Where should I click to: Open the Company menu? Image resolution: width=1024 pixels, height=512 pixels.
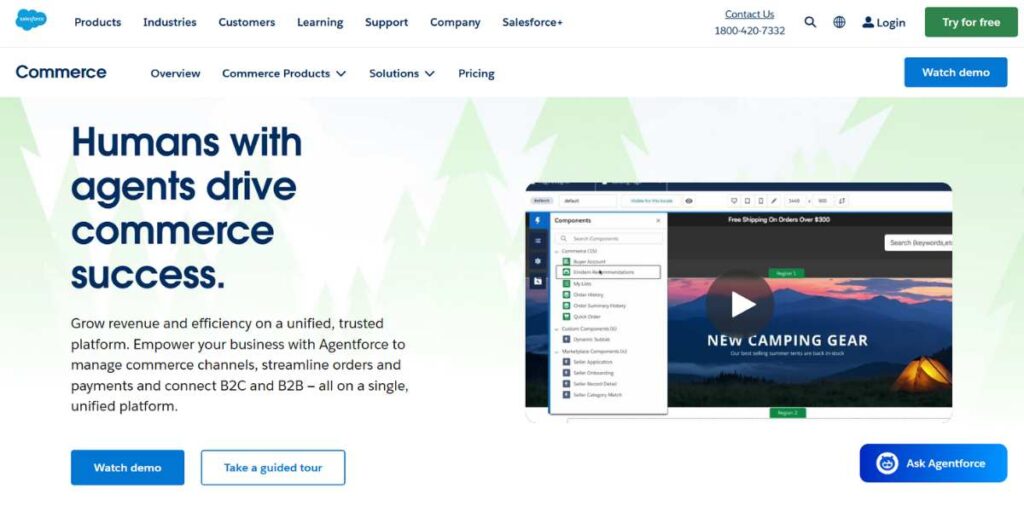coord(455,22)
